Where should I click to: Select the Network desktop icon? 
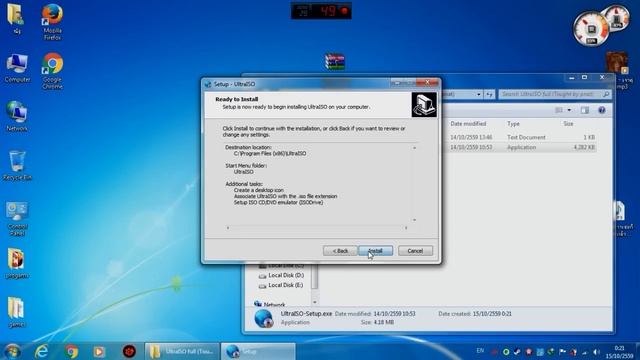[x=17, y=117]
